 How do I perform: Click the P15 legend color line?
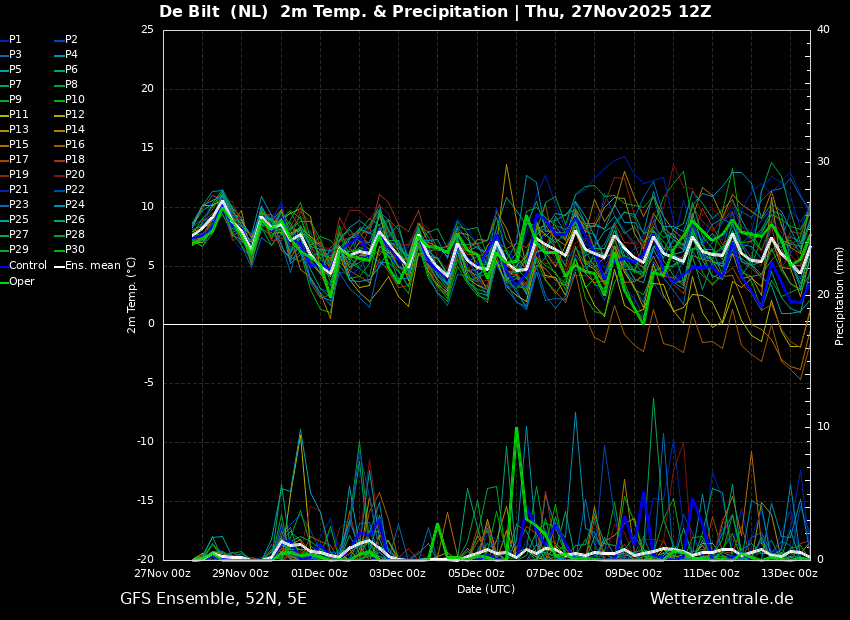(4, 145)
